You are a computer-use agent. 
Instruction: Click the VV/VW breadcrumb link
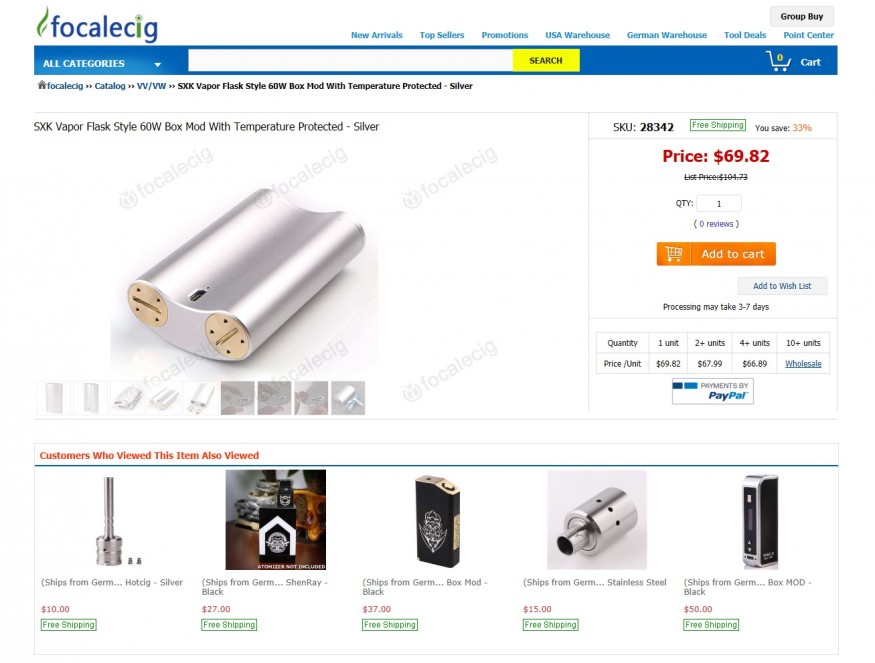click(151, 86)
